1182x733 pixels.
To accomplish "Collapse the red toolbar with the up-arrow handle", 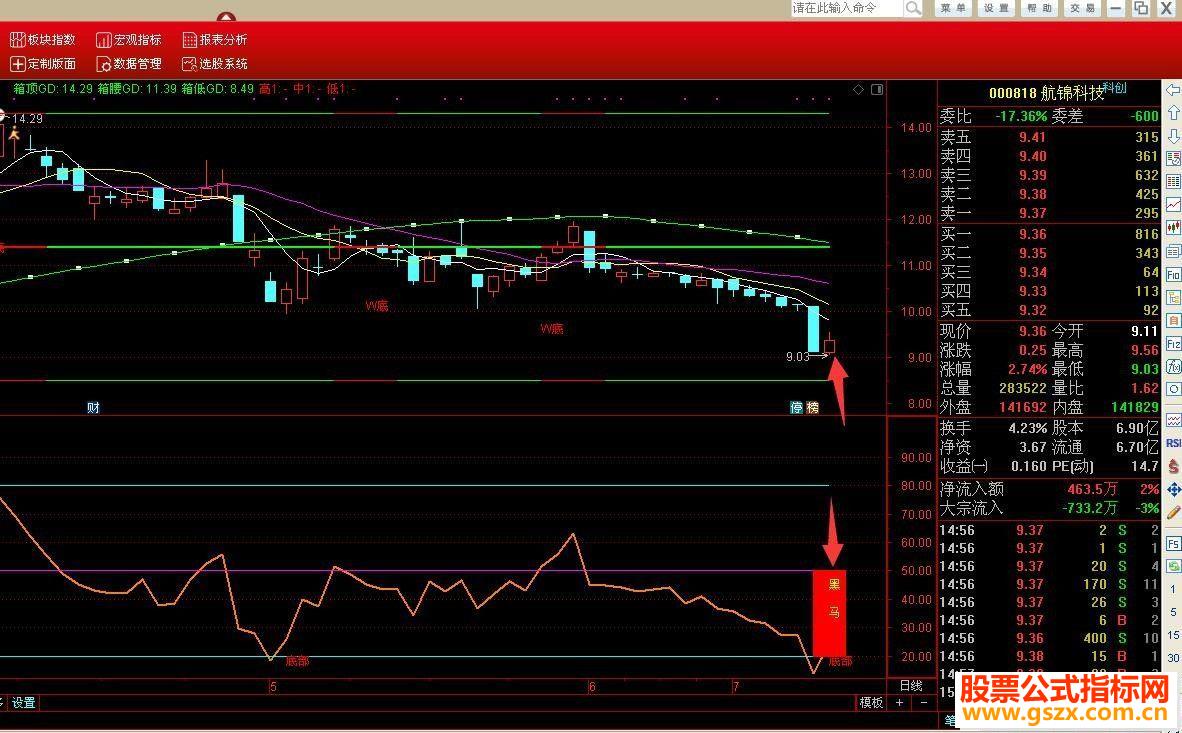I will tap(226, 17).
